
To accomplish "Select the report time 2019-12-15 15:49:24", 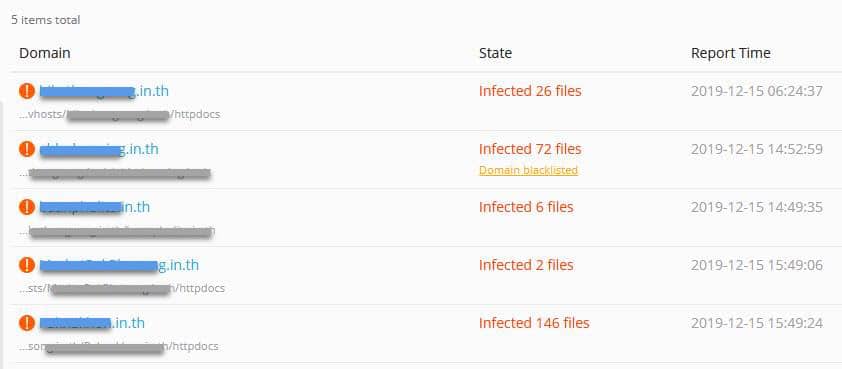I will 757,323.
